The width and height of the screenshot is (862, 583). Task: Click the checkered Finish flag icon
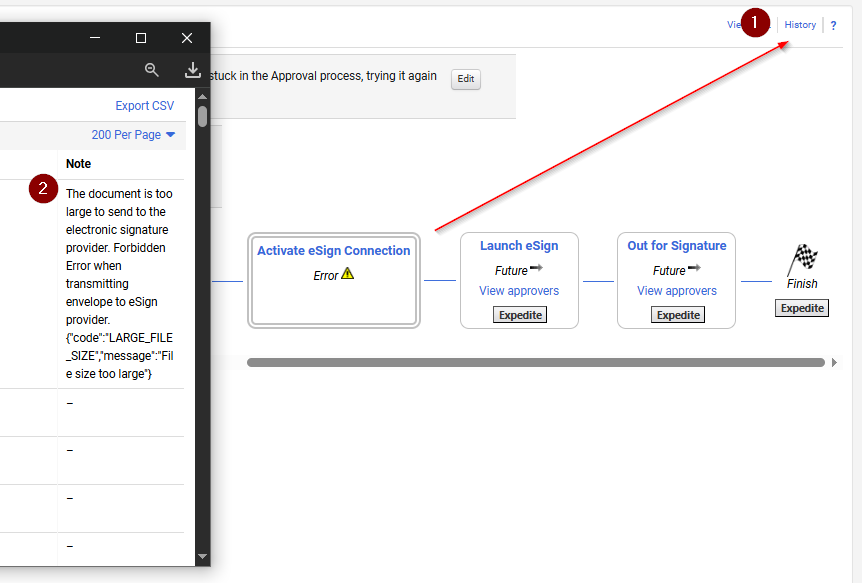(x=802, y=259)
